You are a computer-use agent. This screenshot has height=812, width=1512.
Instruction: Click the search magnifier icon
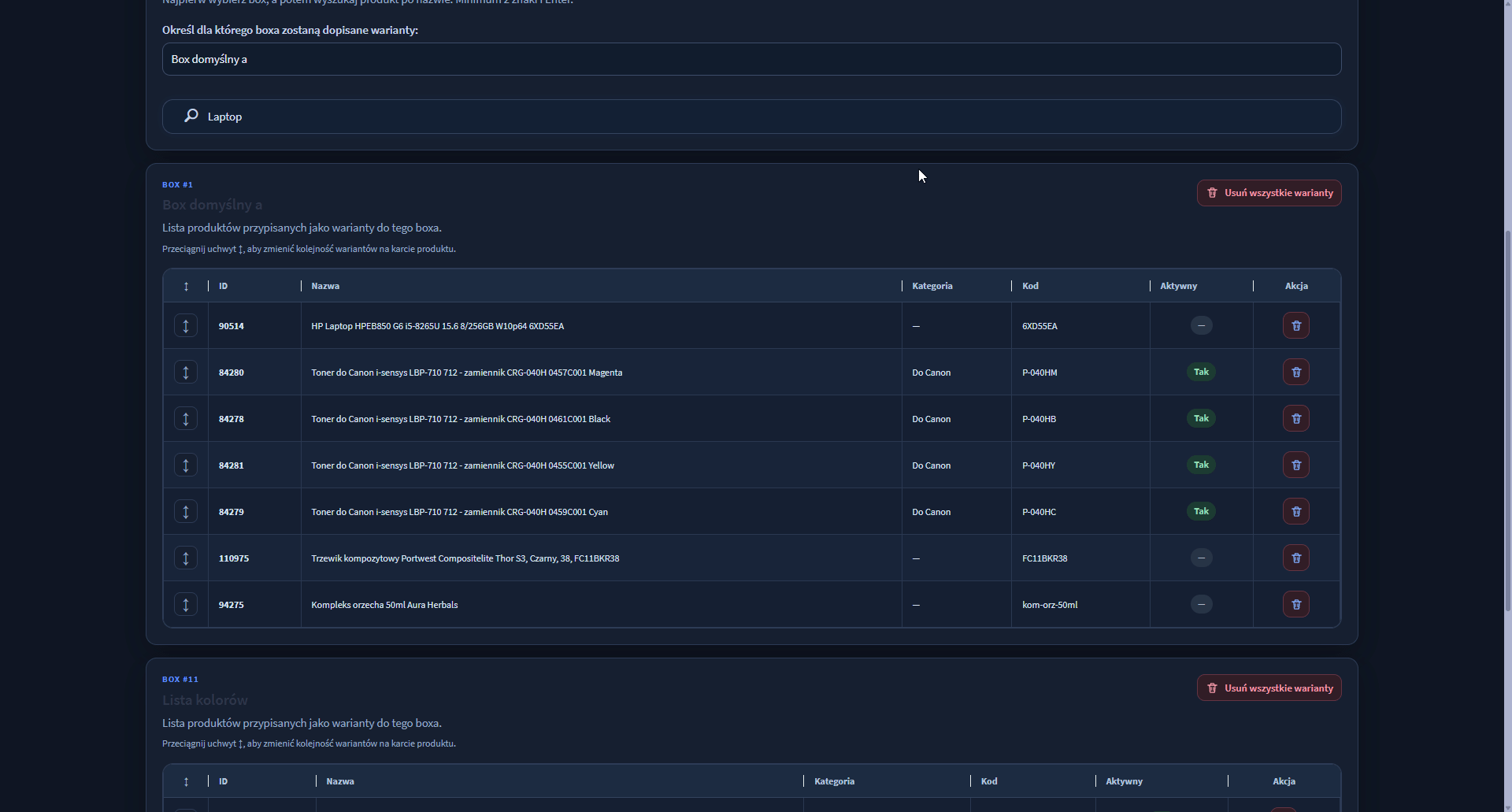tap(191, 116)
